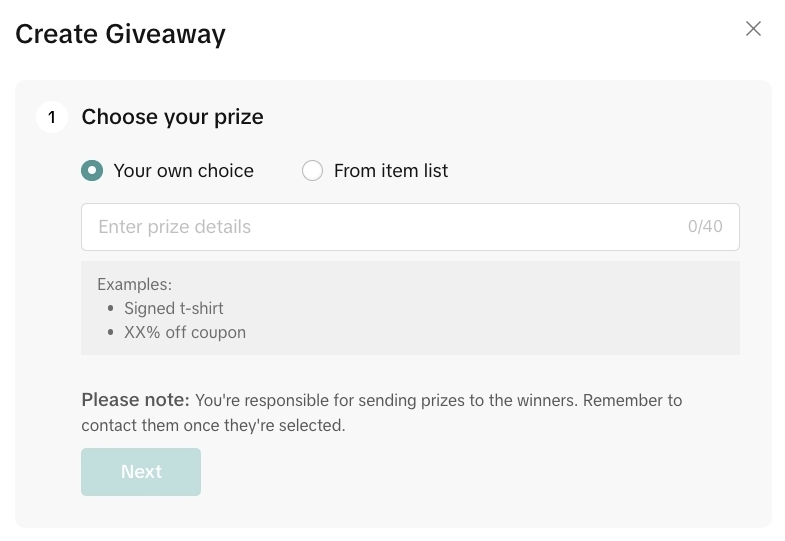Click the bullet before 'XX% off coupon'

(111, 332)
